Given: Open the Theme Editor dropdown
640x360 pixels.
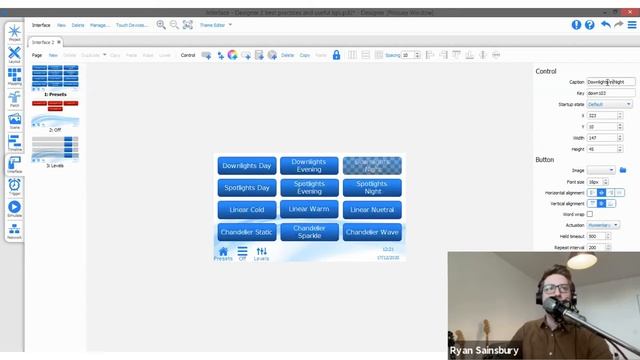Looking at the screenshot, I should tap(216, 25).
